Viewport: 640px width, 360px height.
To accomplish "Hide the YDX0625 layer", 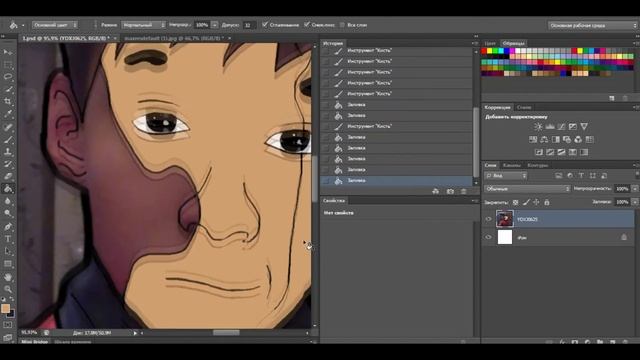I will coord(488,219).
